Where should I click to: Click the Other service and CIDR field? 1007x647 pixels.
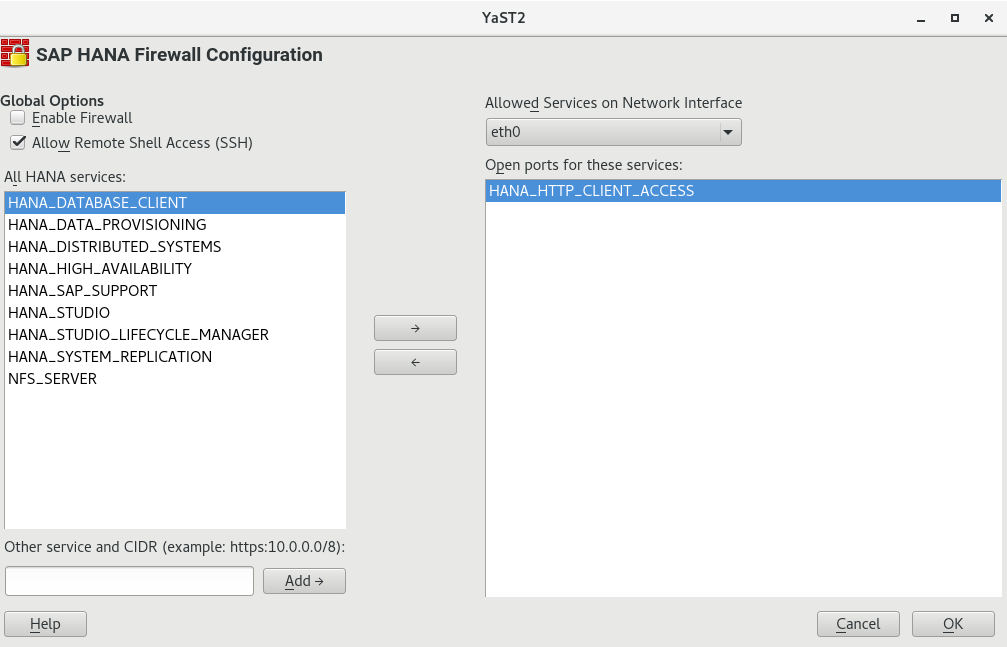tap(129, 581)
